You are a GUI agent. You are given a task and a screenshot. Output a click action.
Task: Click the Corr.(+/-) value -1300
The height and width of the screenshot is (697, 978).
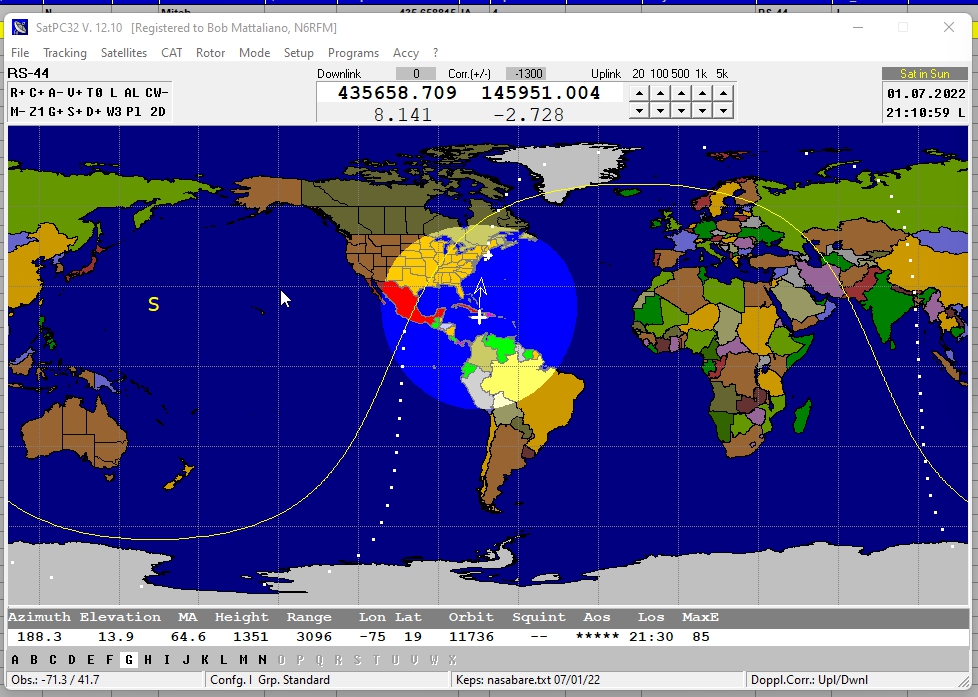[526, 74]
